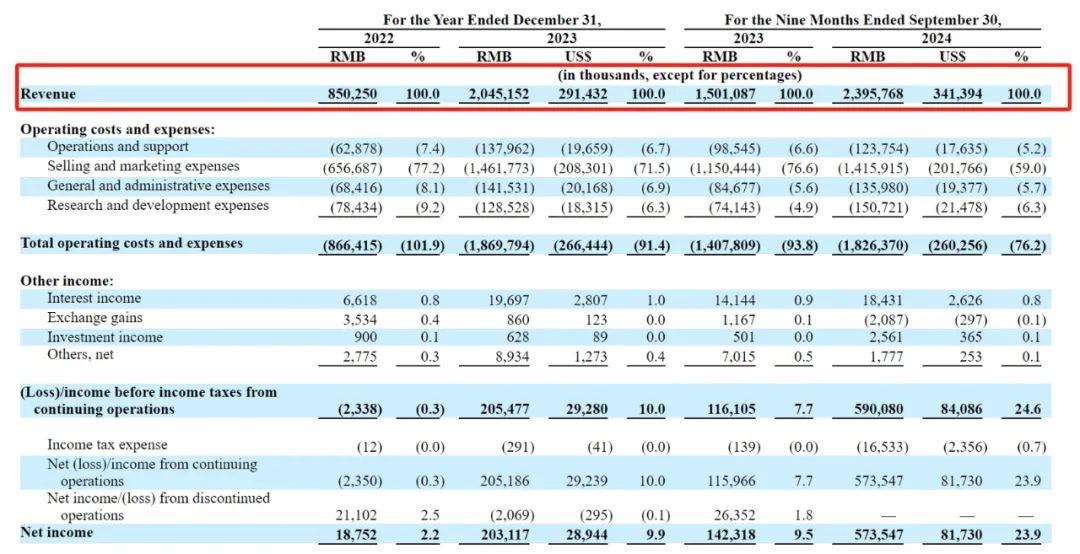Select the "Interest income" row label
The image size is (1080, 554).
pyautogui.click(x=94, y=298)
